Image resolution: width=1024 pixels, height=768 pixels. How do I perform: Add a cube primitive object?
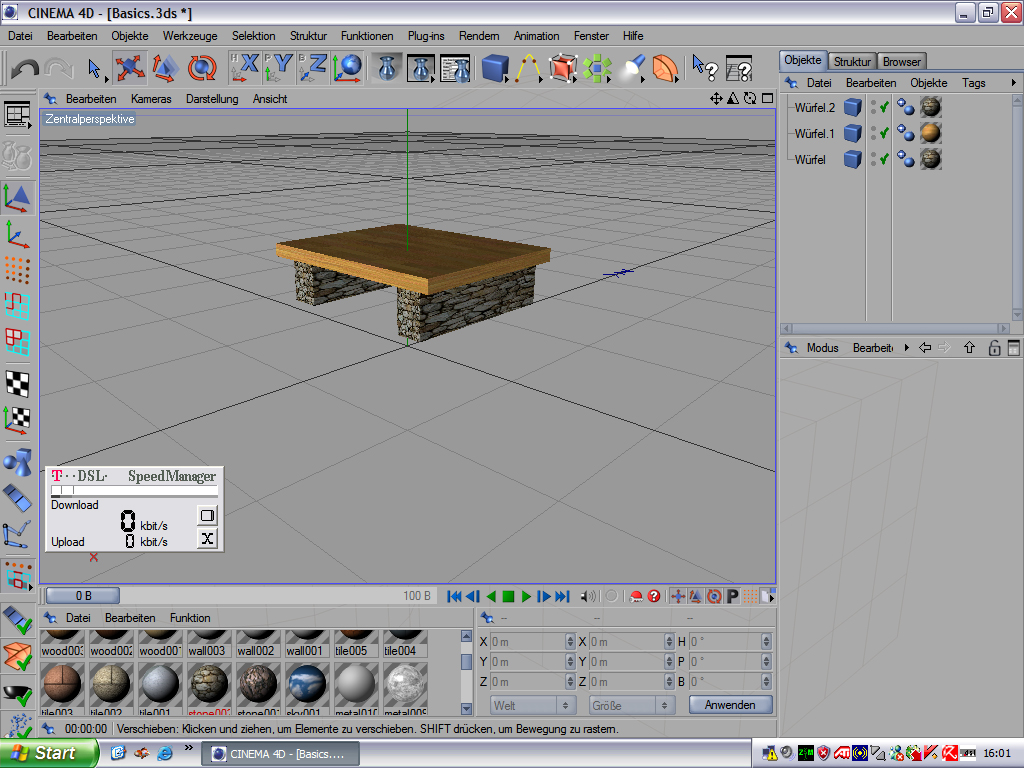click(x=494, y=68)
